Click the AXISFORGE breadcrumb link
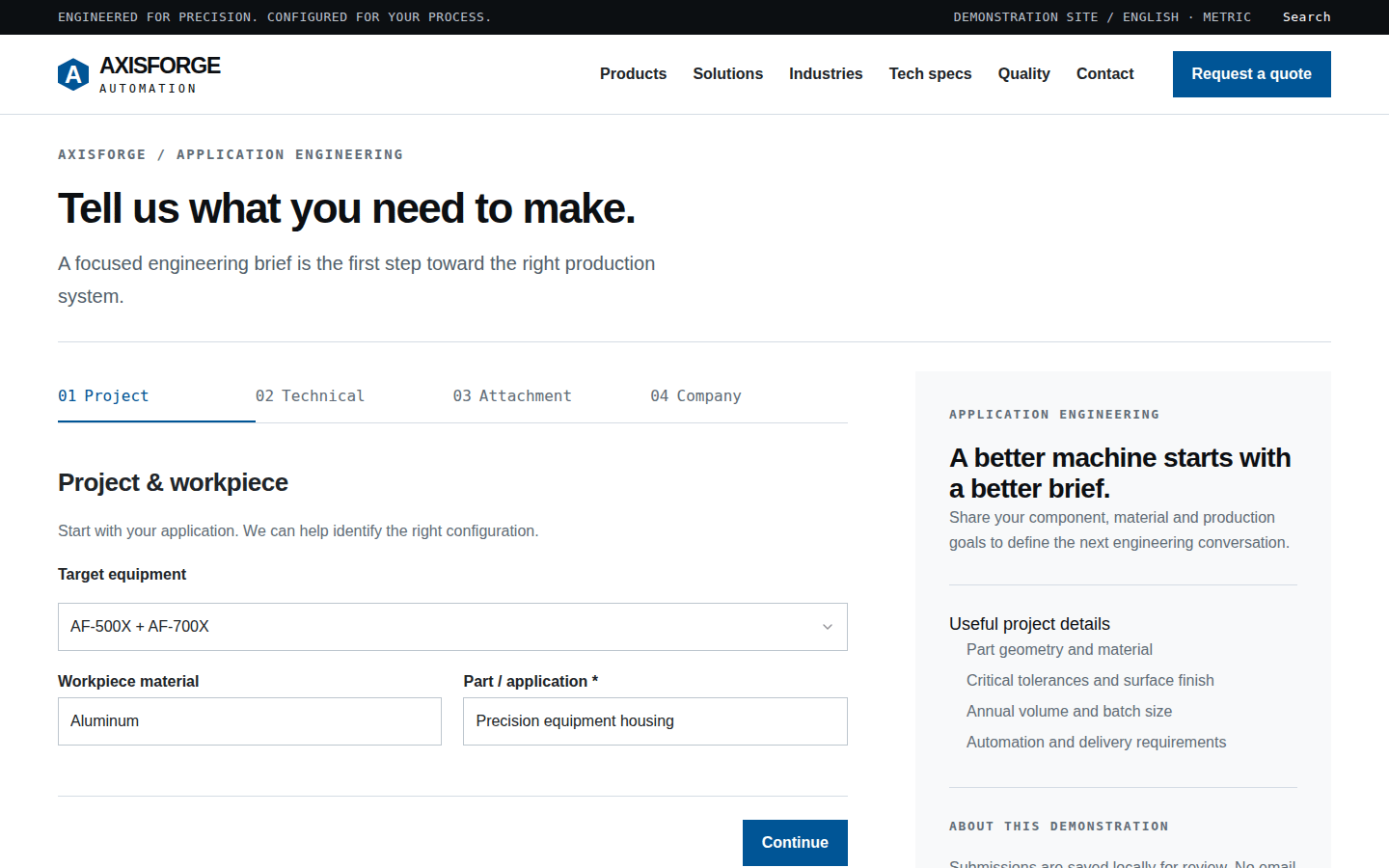 point(102,154)
